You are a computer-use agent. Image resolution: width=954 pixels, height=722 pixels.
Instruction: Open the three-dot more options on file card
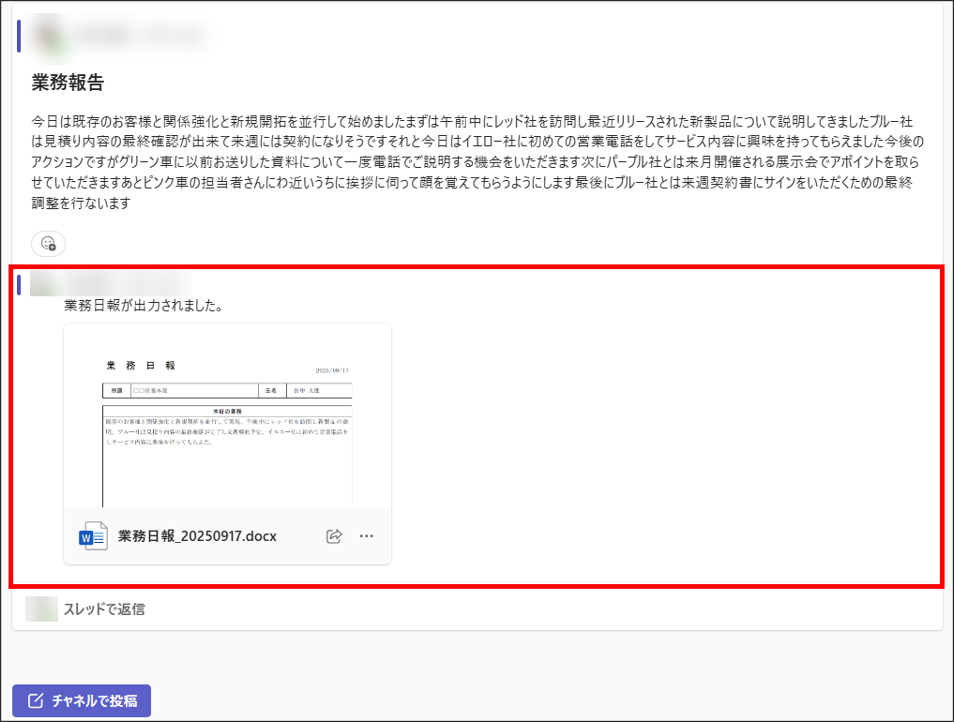click(x=366, y=537)
